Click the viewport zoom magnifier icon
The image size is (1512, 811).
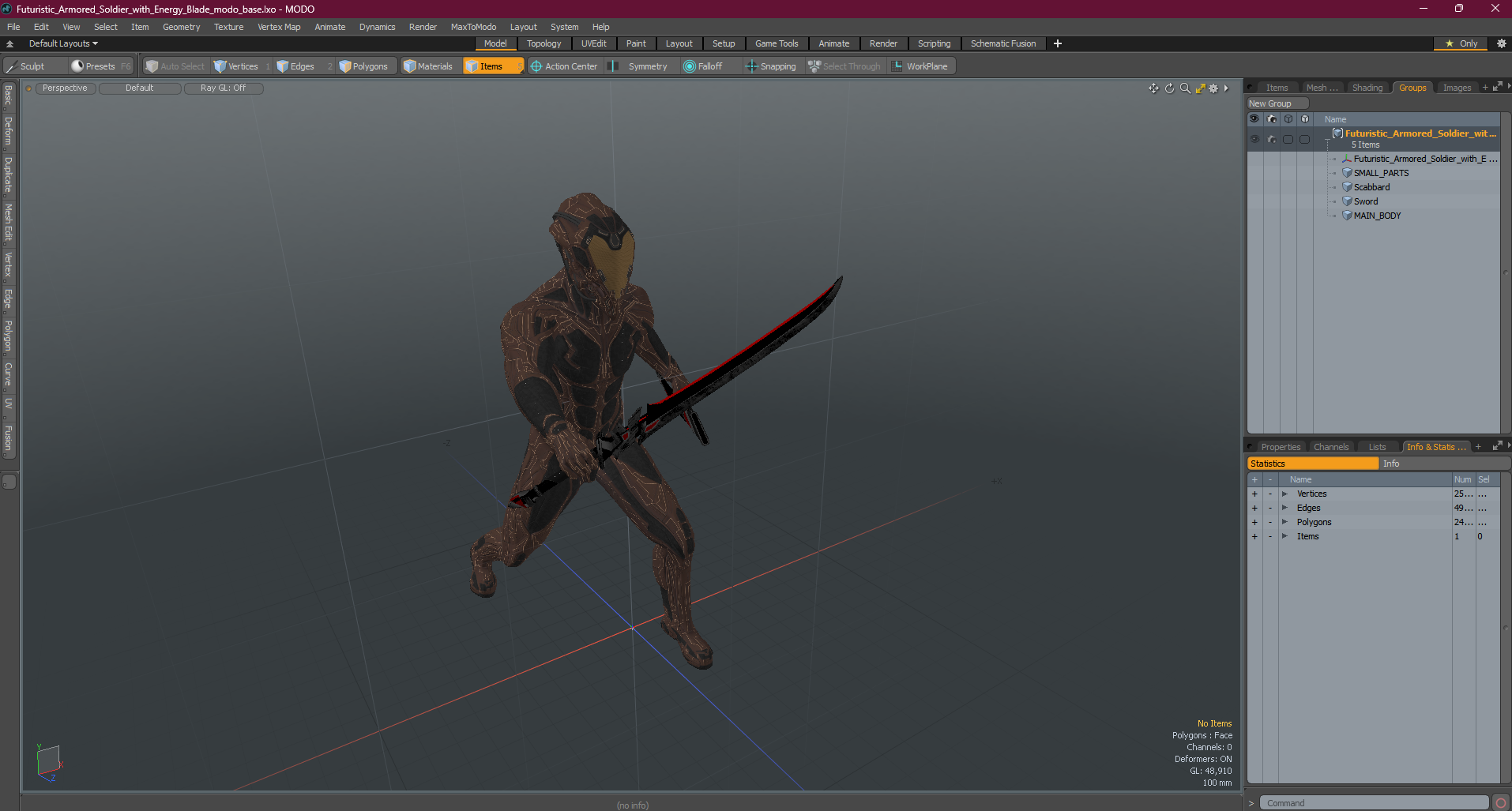click(1185, 88)
